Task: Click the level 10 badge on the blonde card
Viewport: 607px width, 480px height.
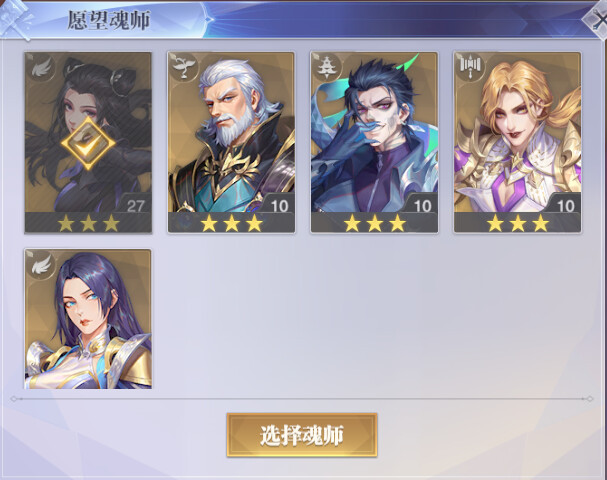Action: [564, 204]
